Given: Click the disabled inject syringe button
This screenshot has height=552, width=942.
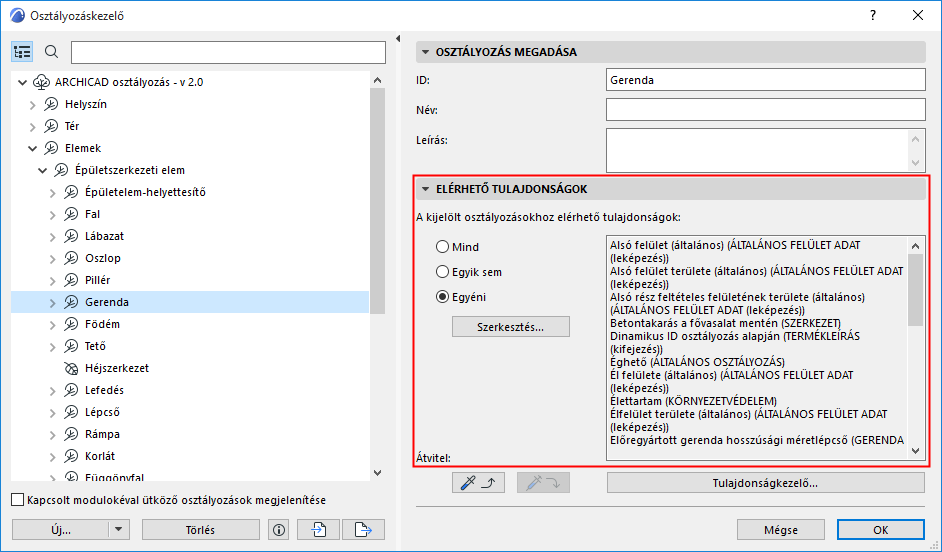Looking at the screenshot, I should [x=543, y=482].
